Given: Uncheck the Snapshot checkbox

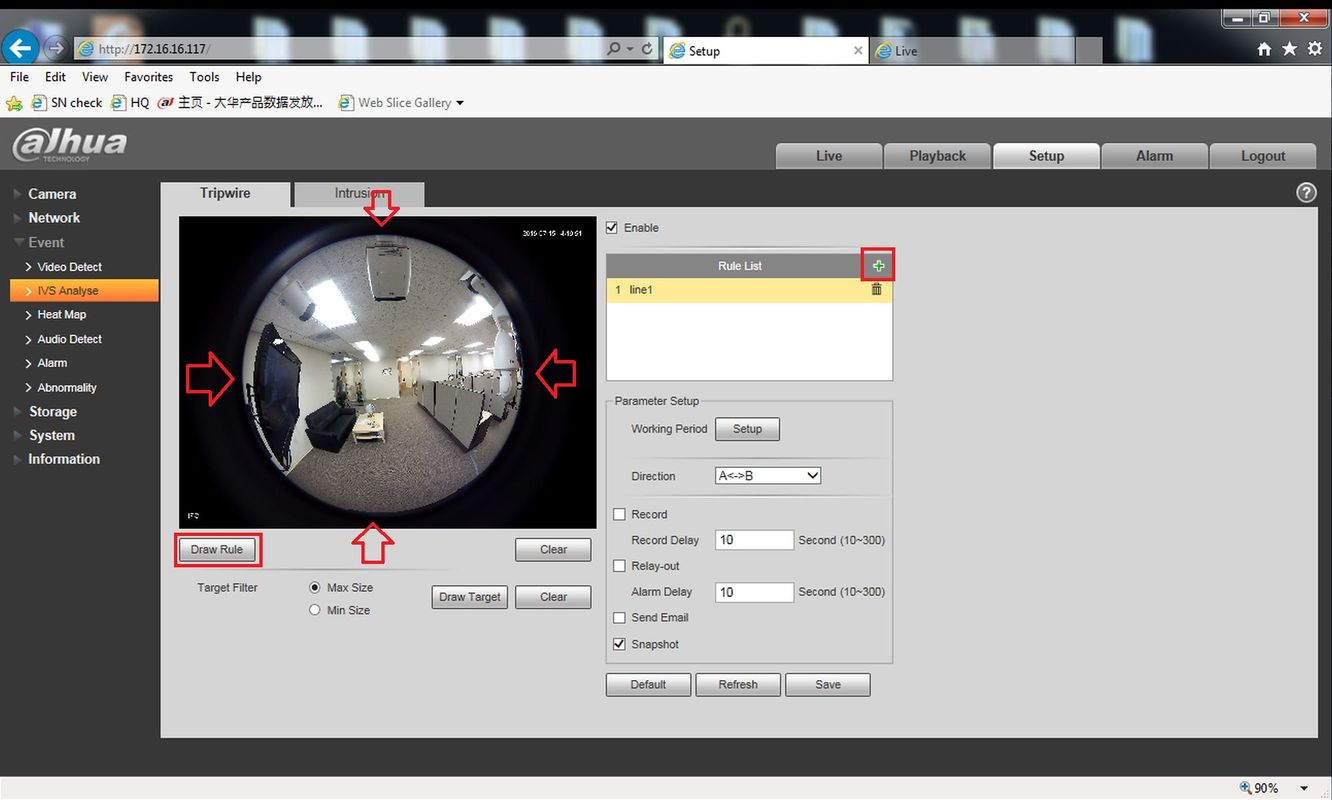Looking at the screenshot, I should click(620, 644).
